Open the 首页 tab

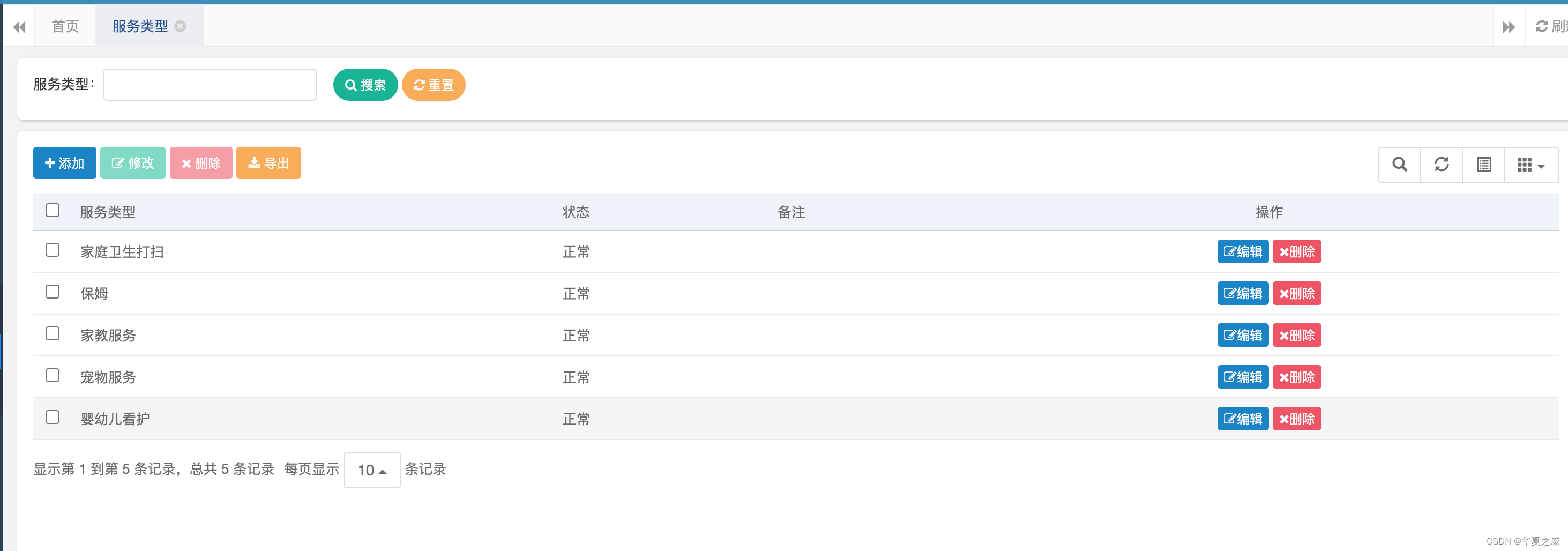point(65,26)
